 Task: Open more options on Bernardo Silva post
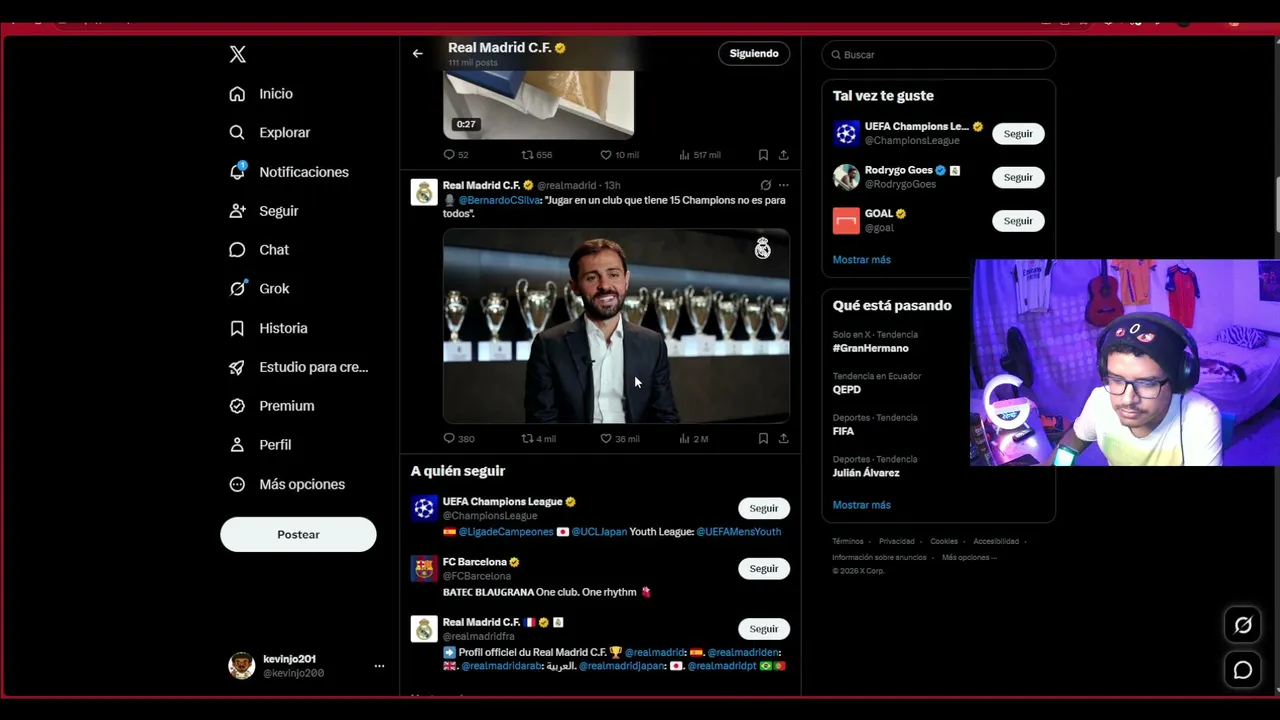tap(783, 185)
